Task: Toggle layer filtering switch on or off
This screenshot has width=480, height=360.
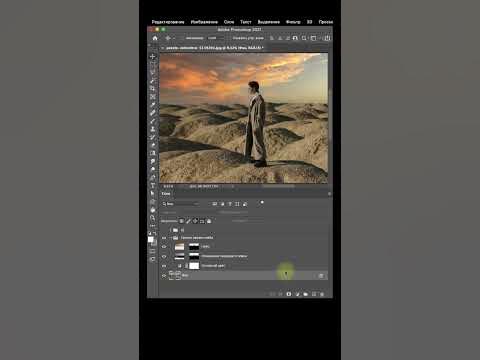Action: [x=261, y=203]
